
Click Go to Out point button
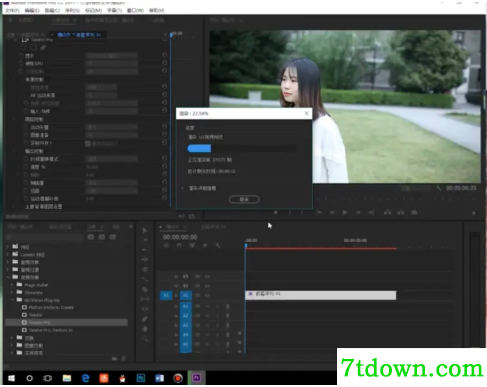(x=371, y=212)
